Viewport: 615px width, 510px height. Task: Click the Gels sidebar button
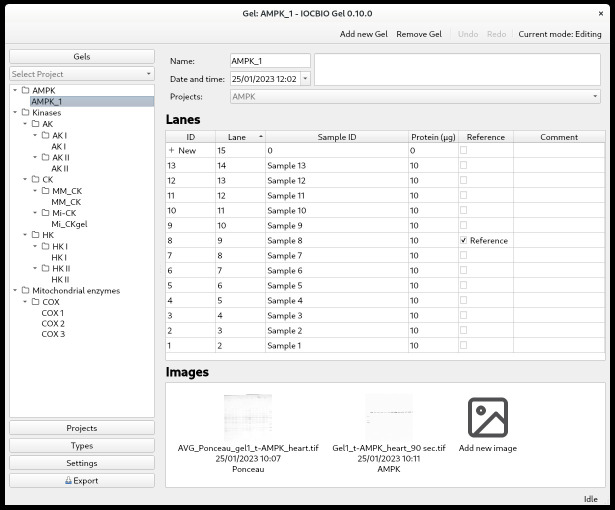pos(82,56)
